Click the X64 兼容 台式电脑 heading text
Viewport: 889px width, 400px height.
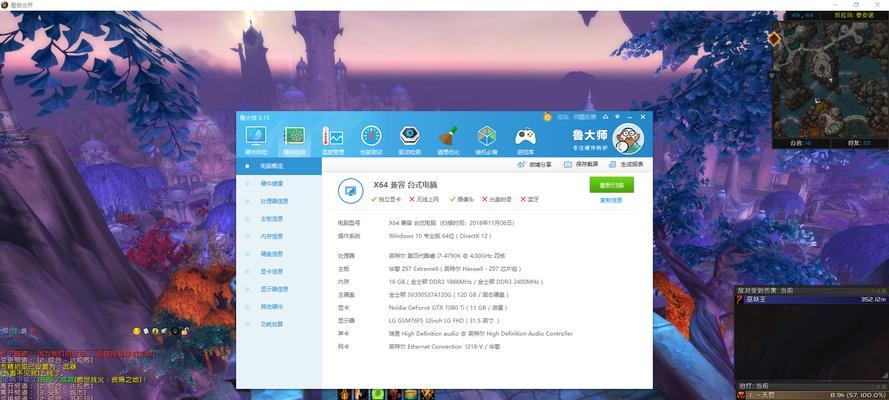(x=405, y=185)
